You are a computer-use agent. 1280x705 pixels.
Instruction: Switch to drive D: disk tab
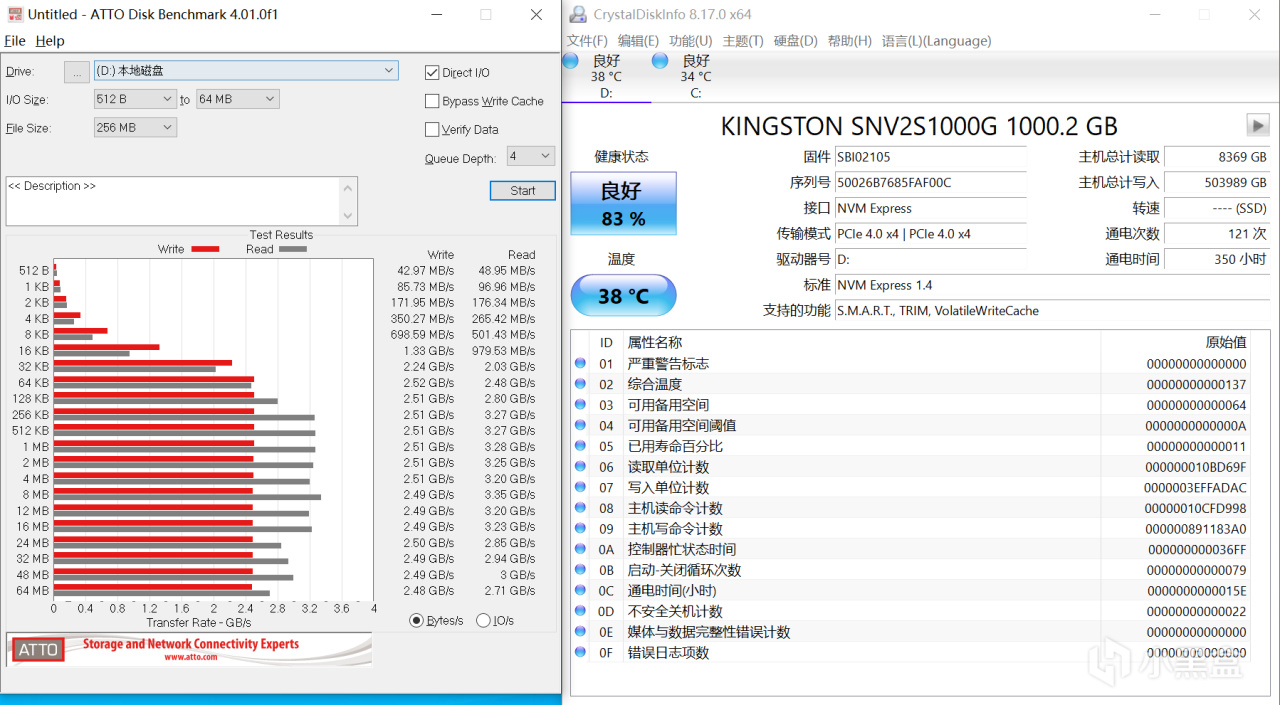point(606,77)
